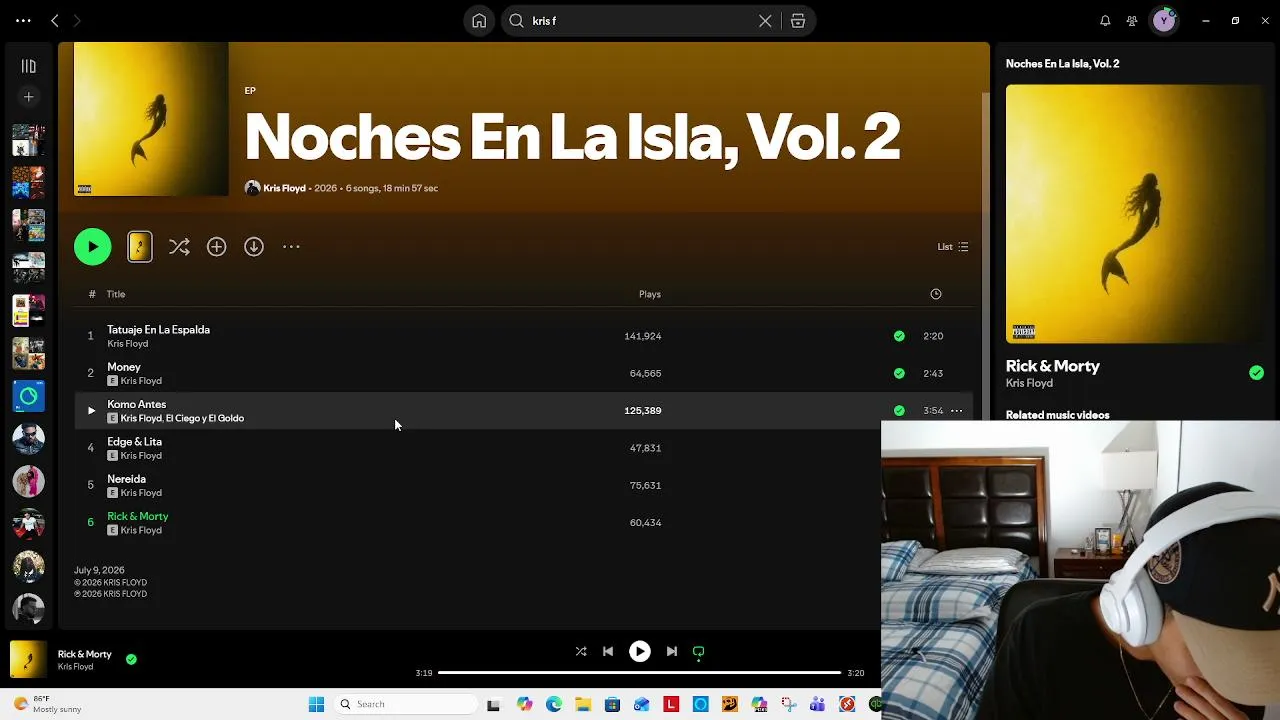This screenshot has width=1280, height=720.
Task: Open the Windows Start menu
Action: click(x=316, y=704)
